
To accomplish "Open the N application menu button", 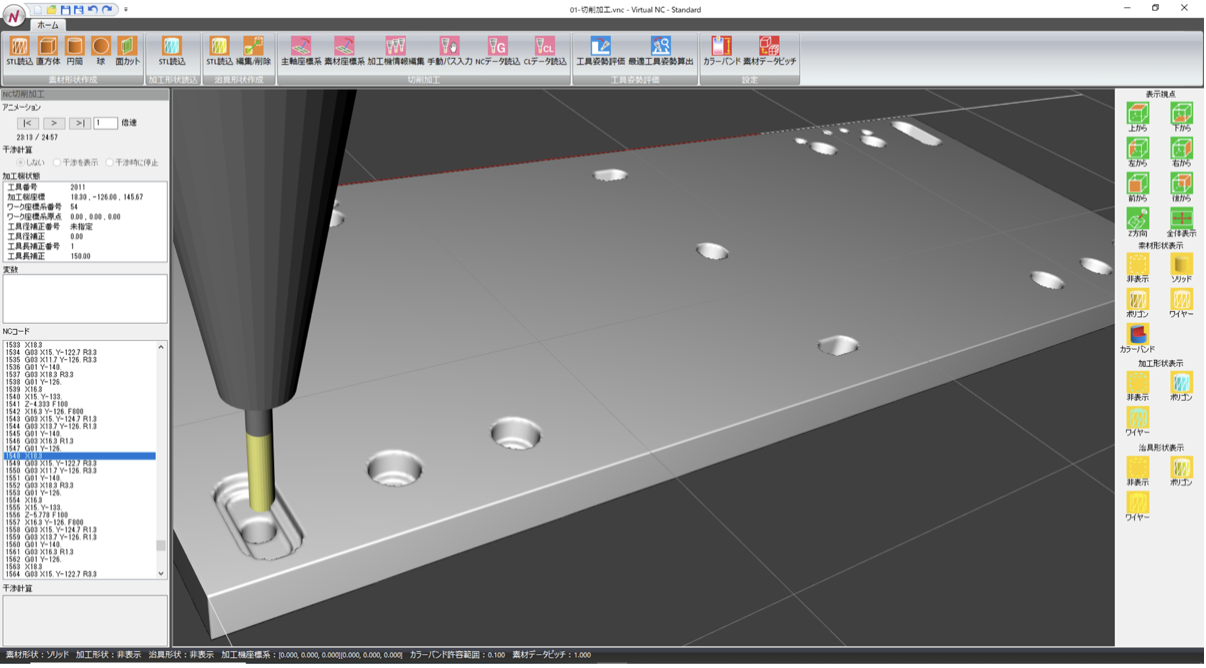I will 13,15.
